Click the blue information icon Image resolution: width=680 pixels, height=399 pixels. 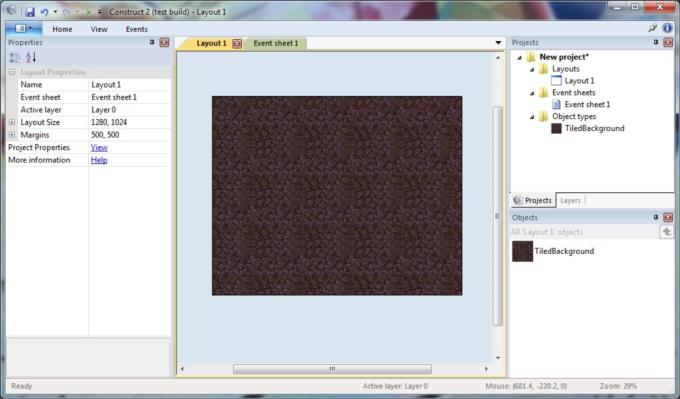[667, 28]
